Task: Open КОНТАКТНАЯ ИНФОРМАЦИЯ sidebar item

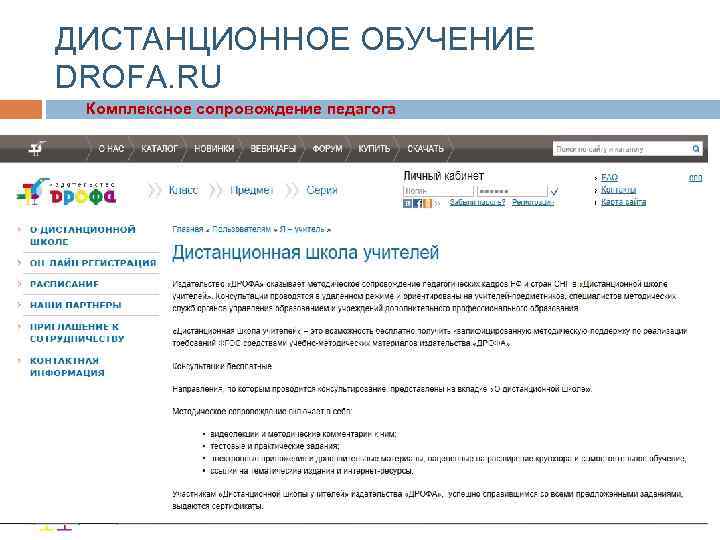Action: [67, 367]
